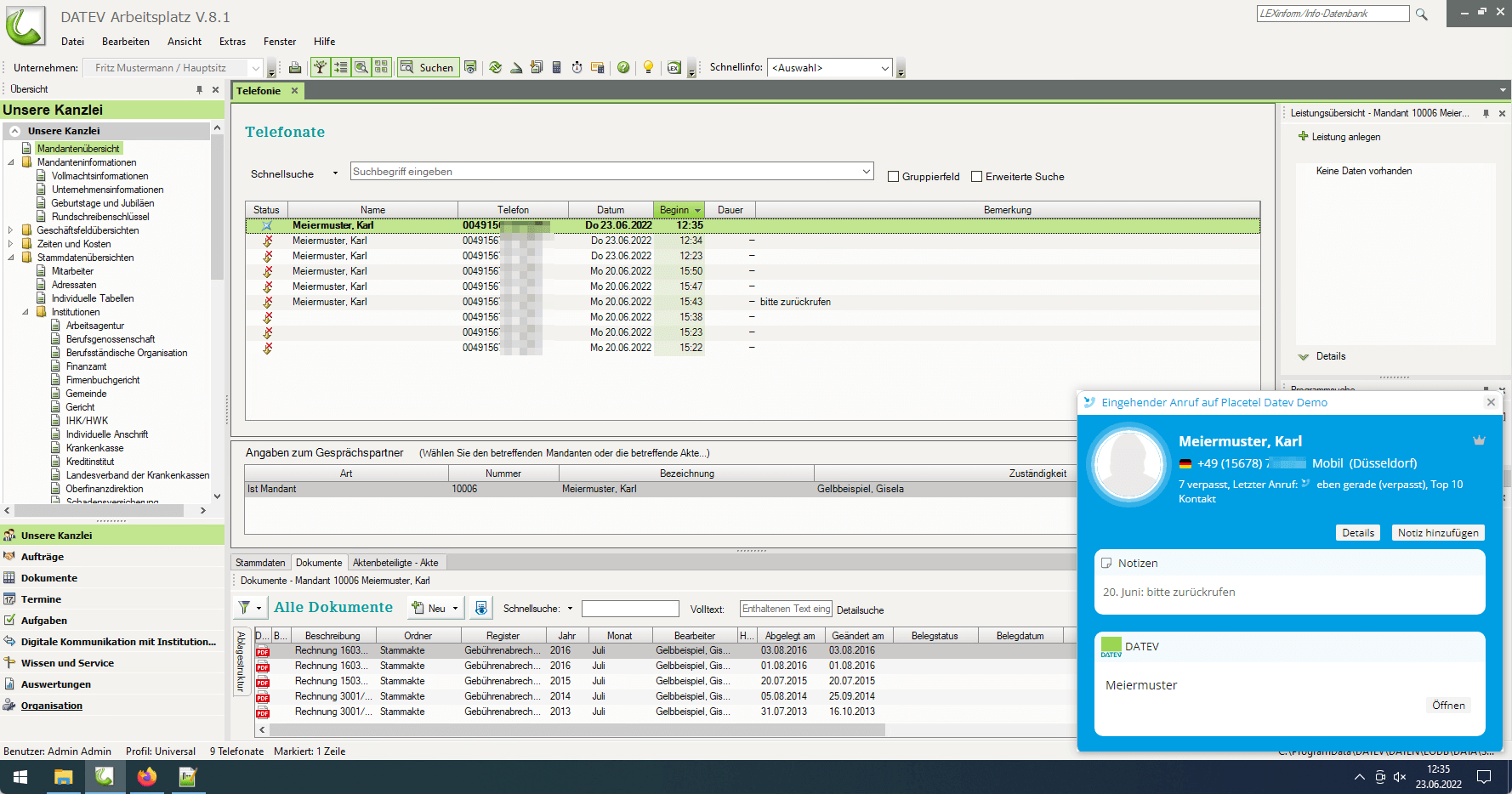The image size is (1512, 794).
Task: Open the Suchbegriff eingeben dropdown arrow
Action: (866, 171)
